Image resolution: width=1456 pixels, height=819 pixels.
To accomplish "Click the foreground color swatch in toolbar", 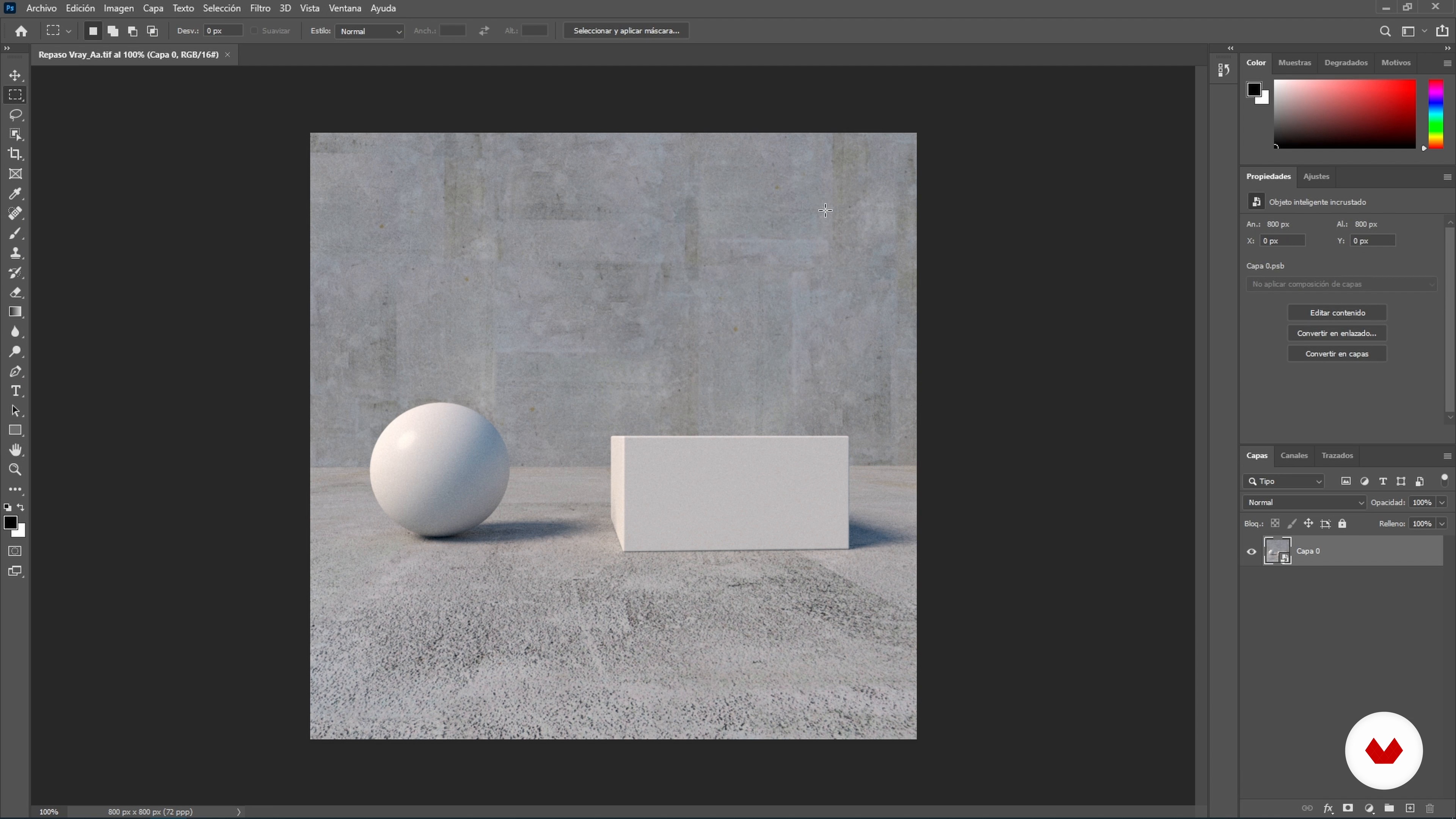I will click(x=10, y=522).
